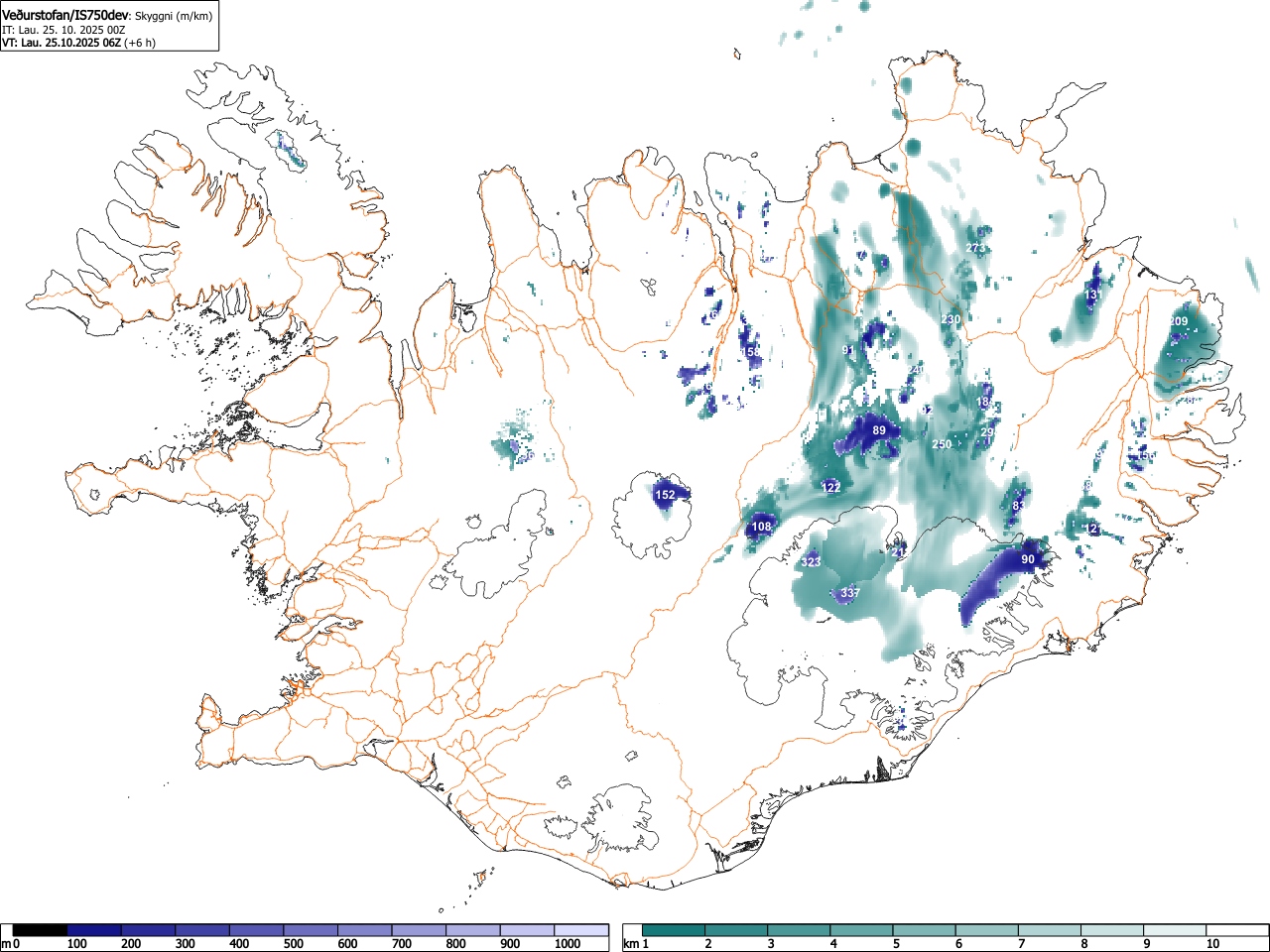The image size is (1270, 952).
Task: Click the IT: Lau. 25. 10. 2025 00Z line
Action: click(x=63, y=30)
